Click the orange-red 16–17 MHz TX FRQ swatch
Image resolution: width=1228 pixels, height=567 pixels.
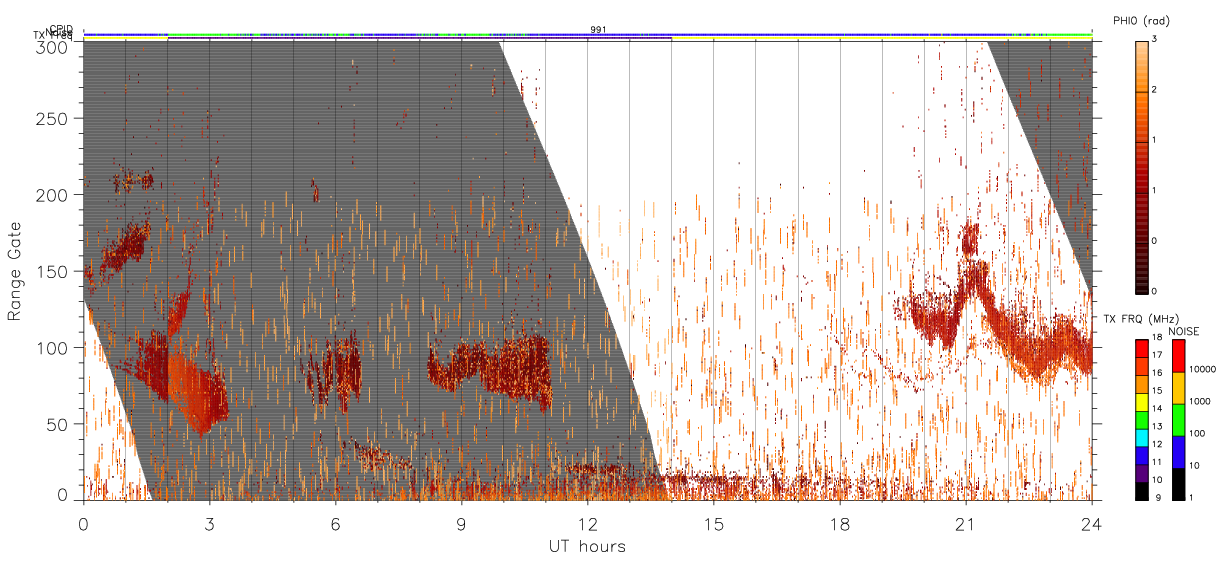coord(1142,364)
